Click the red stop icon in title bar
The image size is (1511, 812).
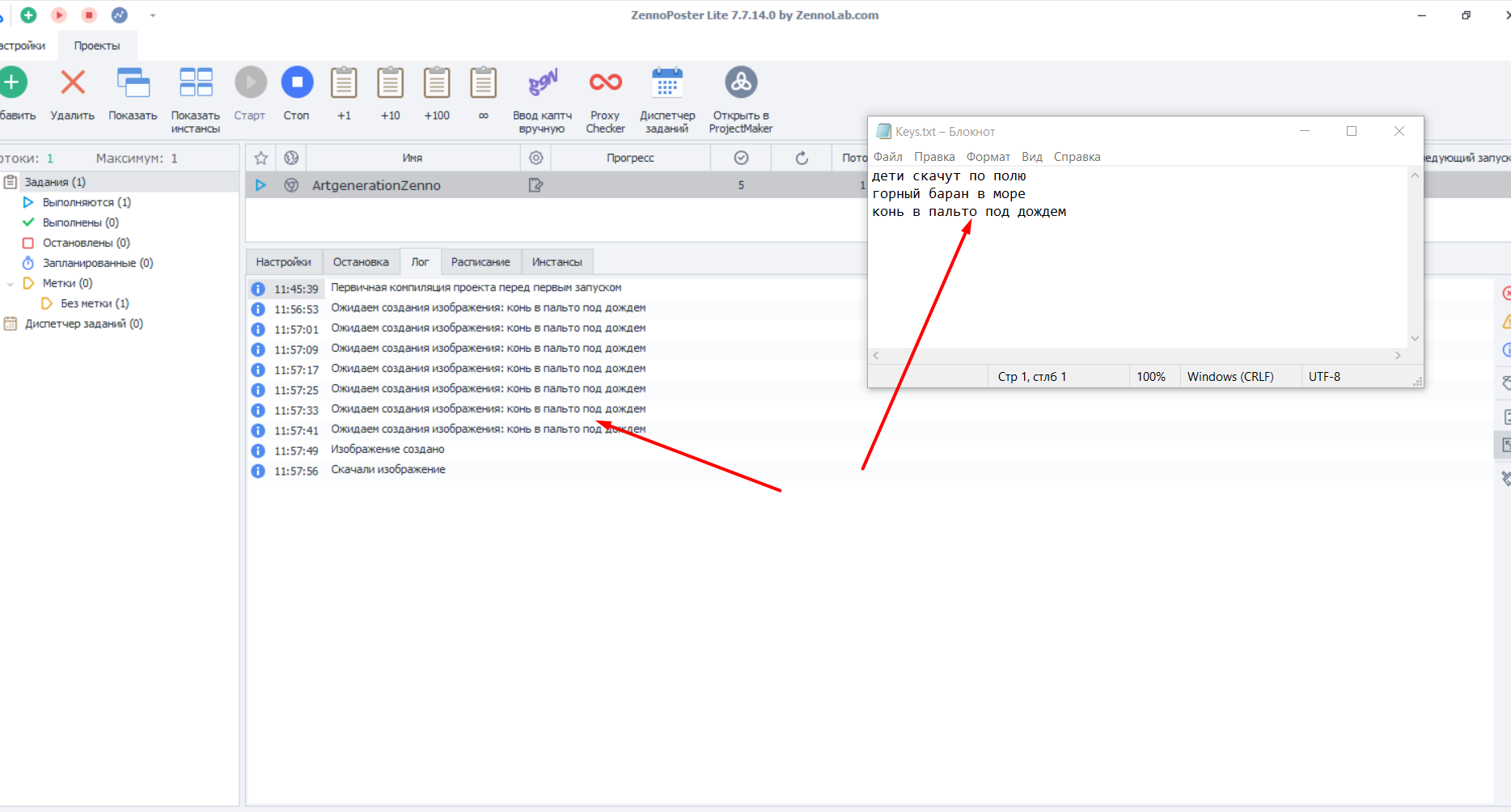pyautogui.click(x=89, y=15)
